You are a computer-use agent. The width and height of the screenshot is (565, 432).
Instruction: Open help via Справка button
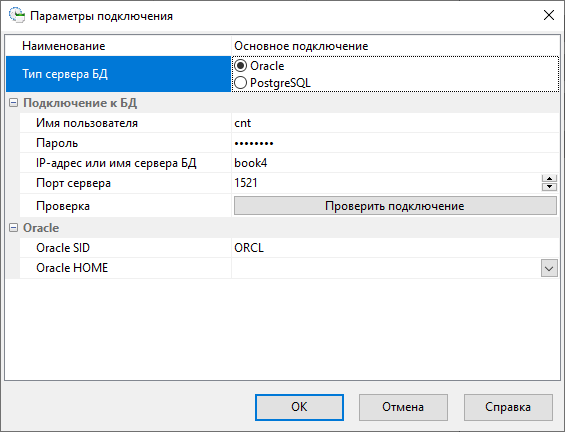point(508,407)
